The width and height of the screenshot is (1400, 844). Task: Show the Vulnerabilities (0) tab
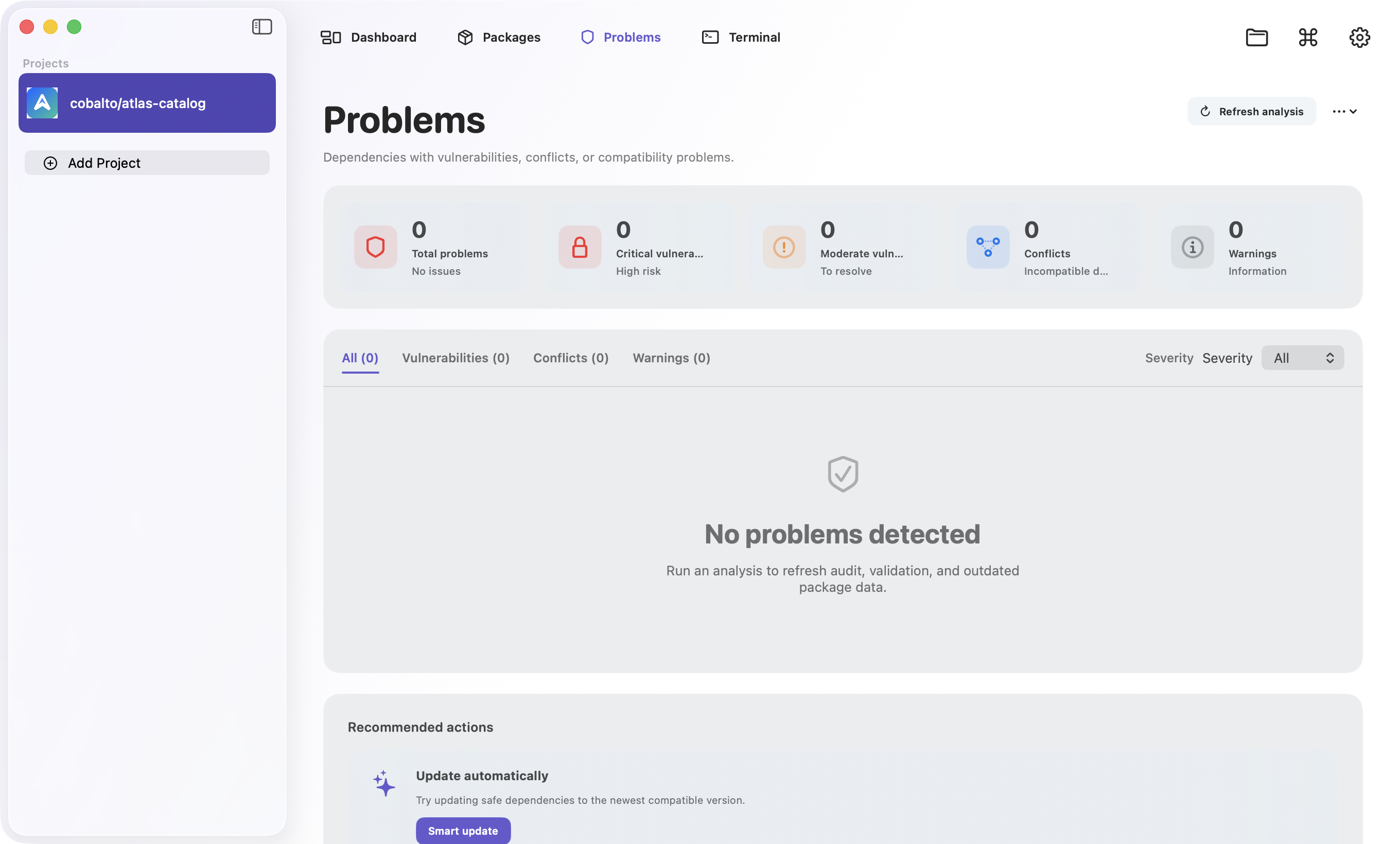pos(456,358)
